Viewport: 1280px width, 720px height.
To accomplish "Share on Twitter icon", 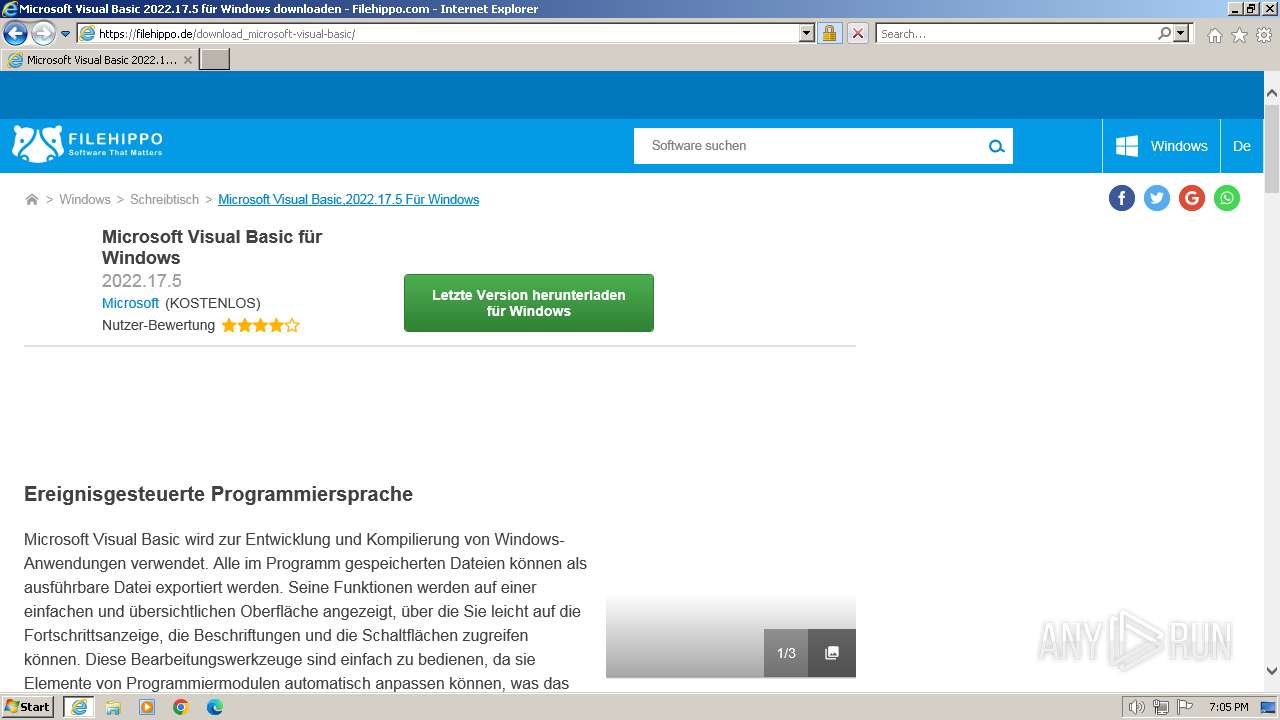I will point(1157,198).
